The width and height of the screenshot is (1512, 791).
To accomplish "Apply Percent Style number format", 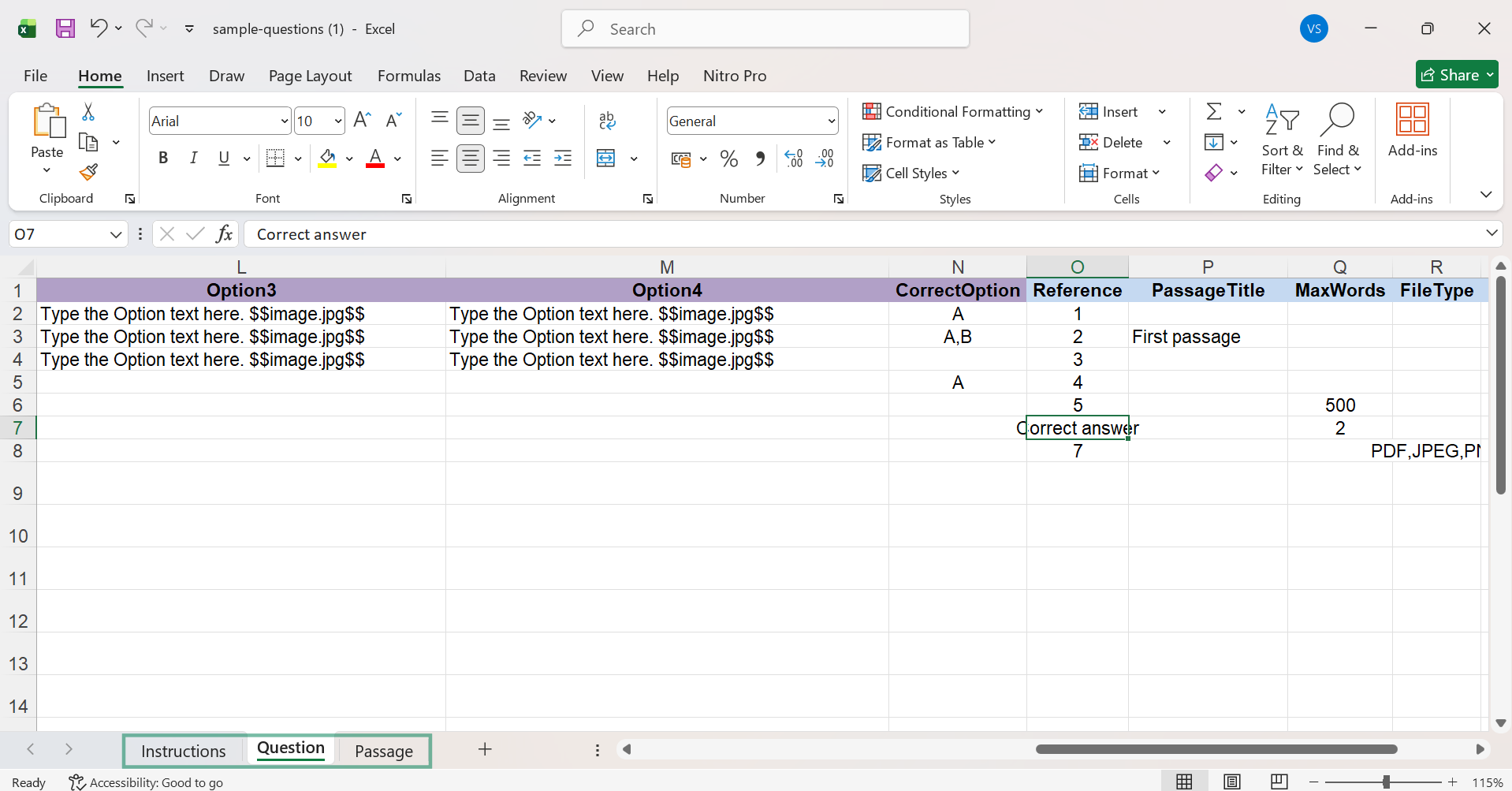I will 729,159.
